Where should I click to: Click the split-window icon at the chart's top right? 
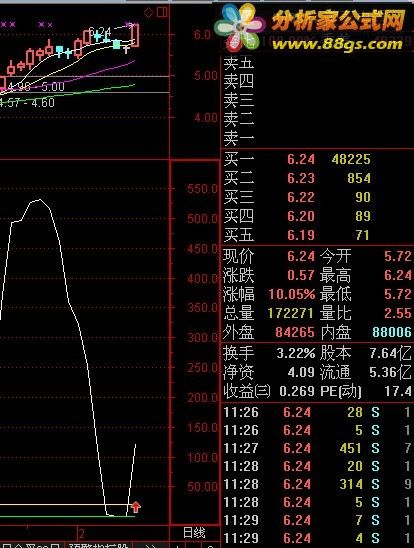(x=162, y=12)
